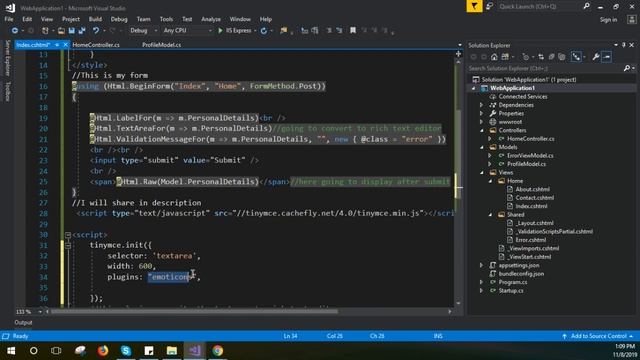Click Sign in link
Screen dimensions: 640x360
point(608,20)
